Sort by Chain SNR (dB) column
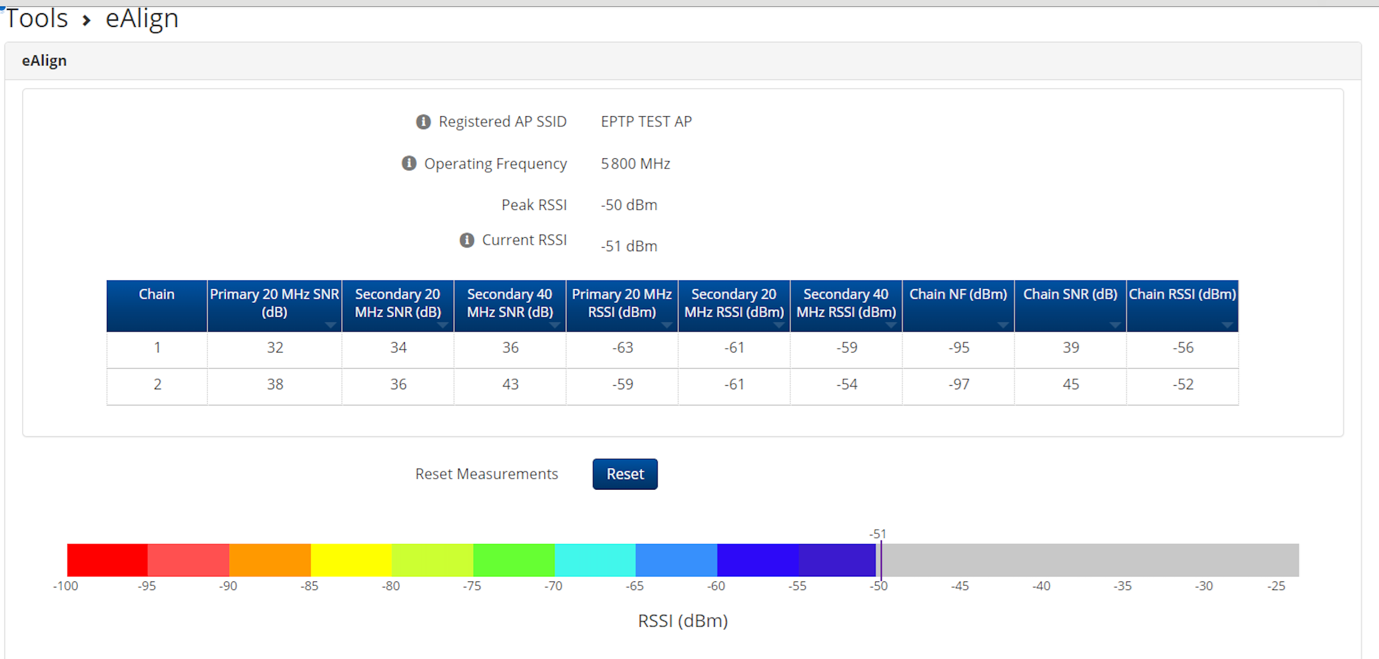Viewport: 1379px width, 659px height. [x=1070, y=304]
